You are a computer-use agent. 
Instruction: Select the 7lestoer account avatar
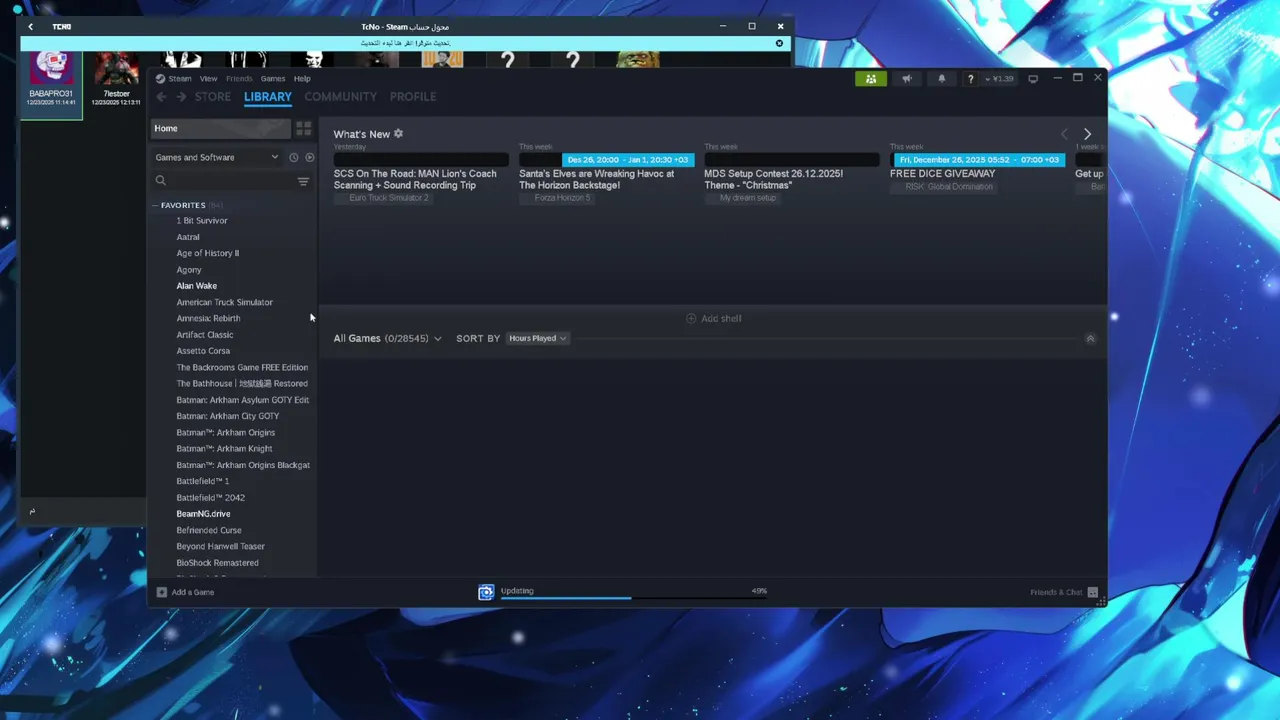pyautogui.click(x=116, y=69)
